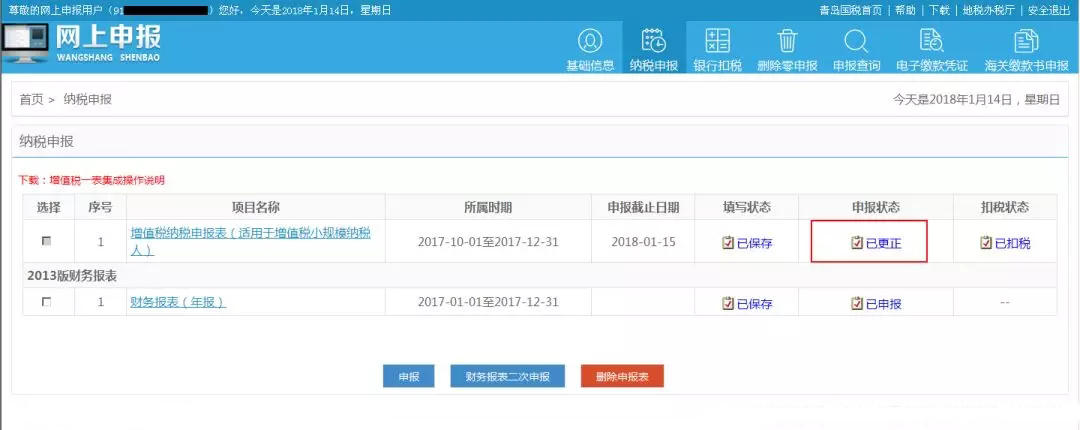Click 已扣税 status icon in 增值税 row
The width and height of the screenshot is (1080, 430).
pos(986,243)
